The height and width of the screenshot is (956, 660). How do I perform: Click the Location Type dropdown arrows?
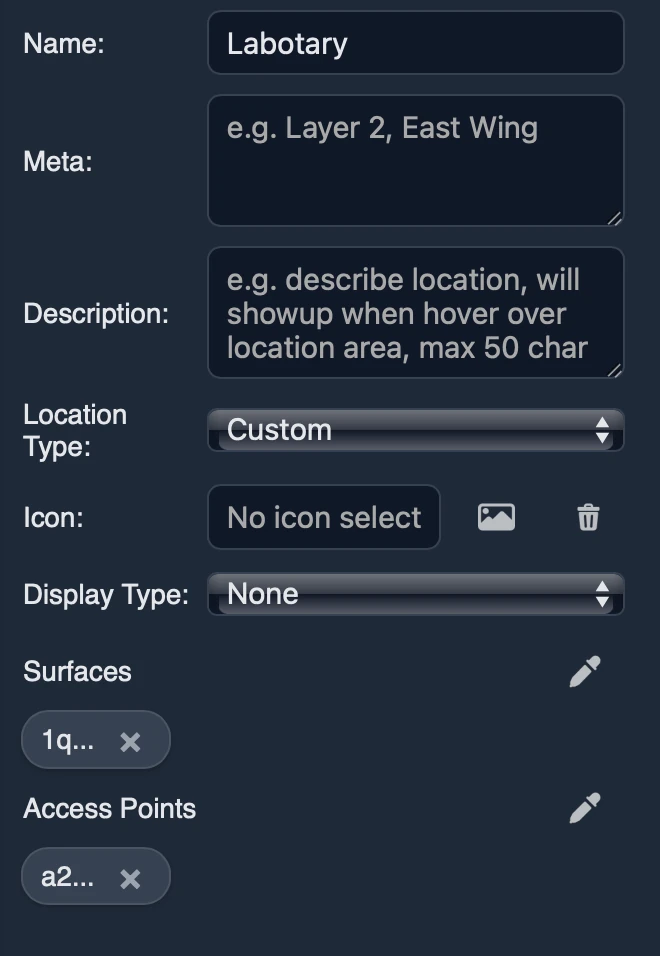pyautogui.click(x=601, y=429)
